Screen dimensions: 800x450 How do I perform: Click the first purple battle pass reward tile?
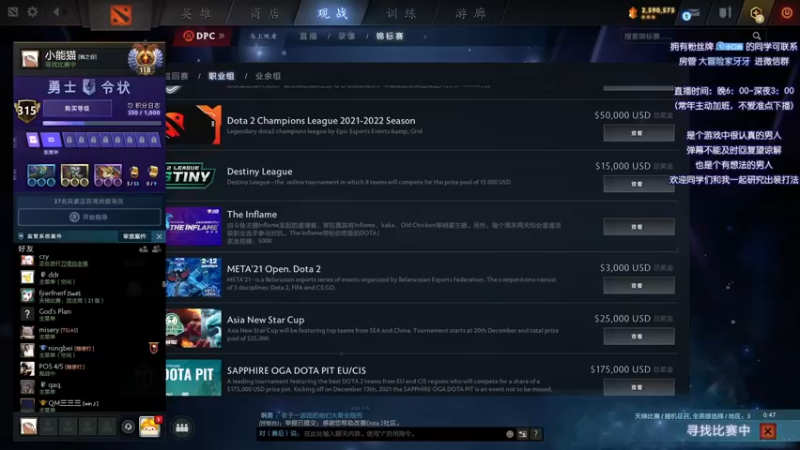[33, 139]
